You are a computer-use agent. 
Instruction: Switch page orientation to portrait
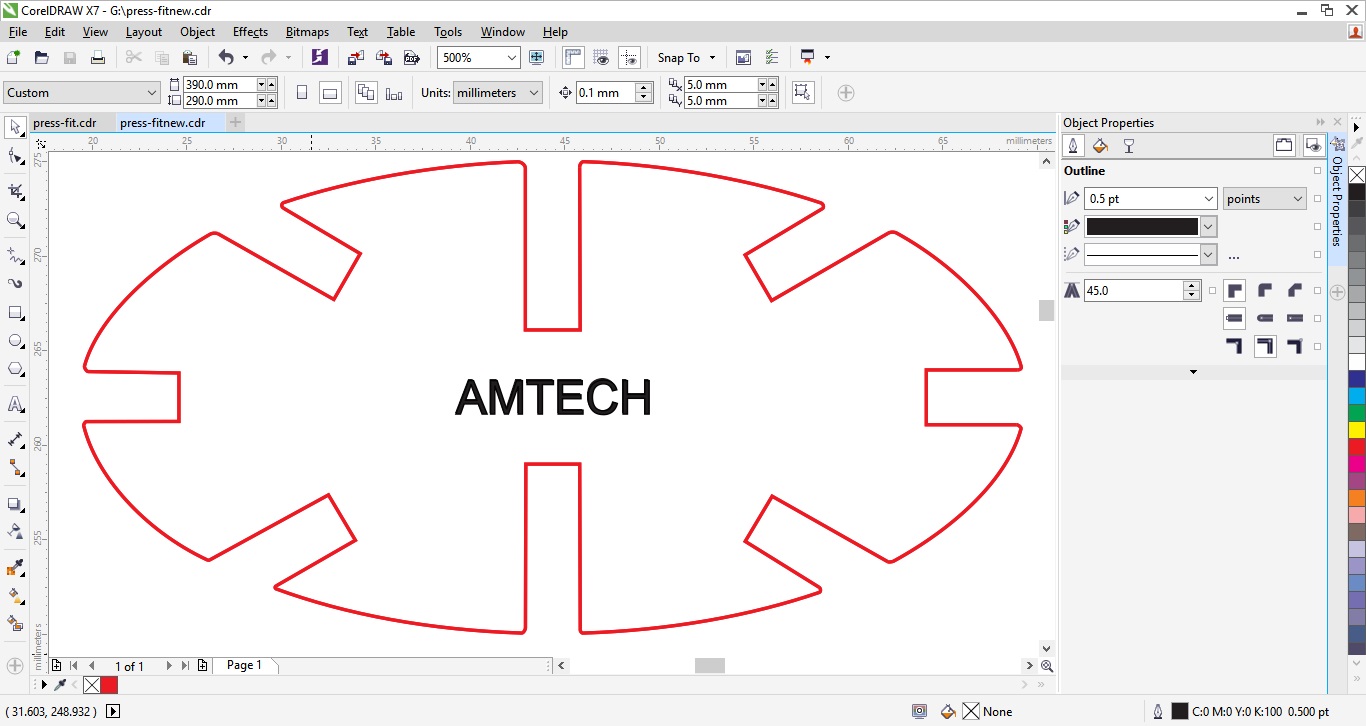pyautogui.click(x=302, y=93)
